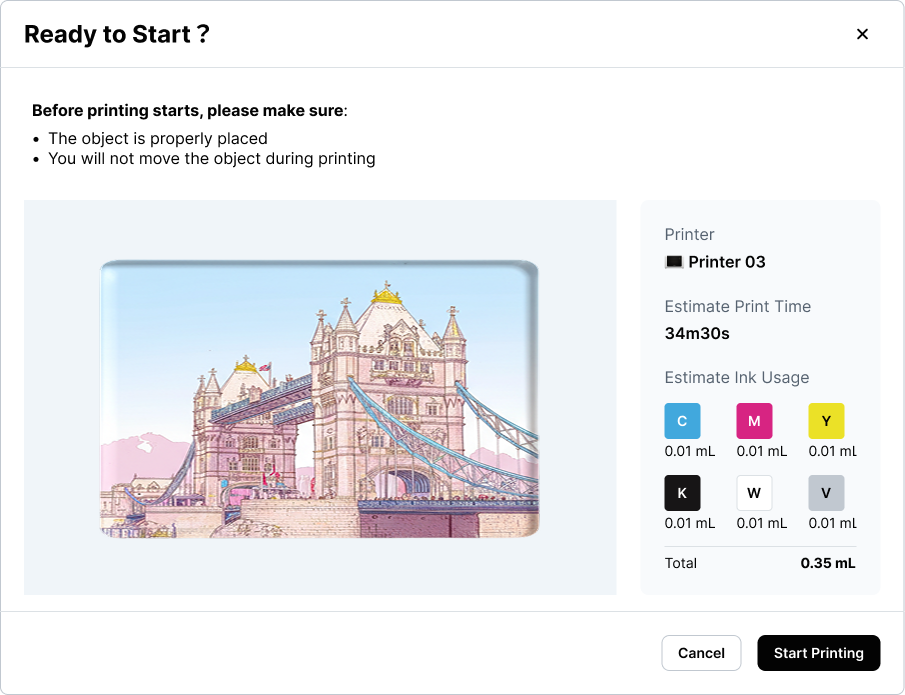
Task: Click the Printer label above Printer 03
Action: tap(689, 234)
